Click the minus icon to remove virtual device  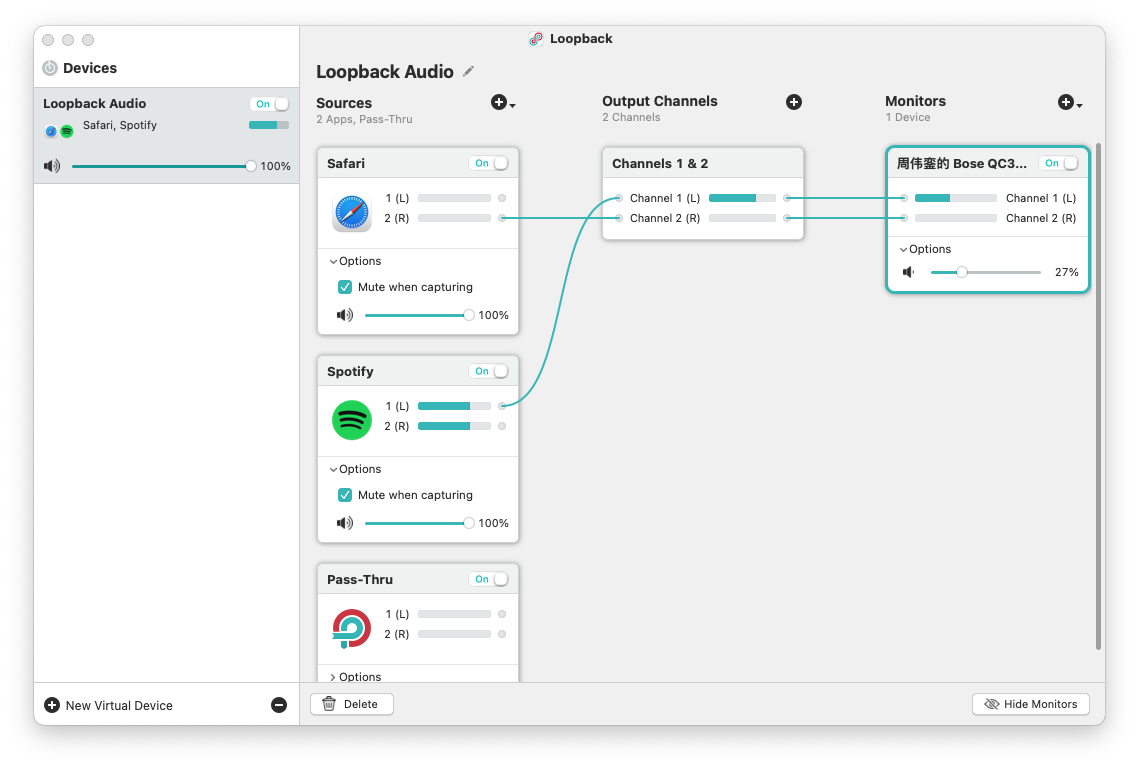[279, 705]
